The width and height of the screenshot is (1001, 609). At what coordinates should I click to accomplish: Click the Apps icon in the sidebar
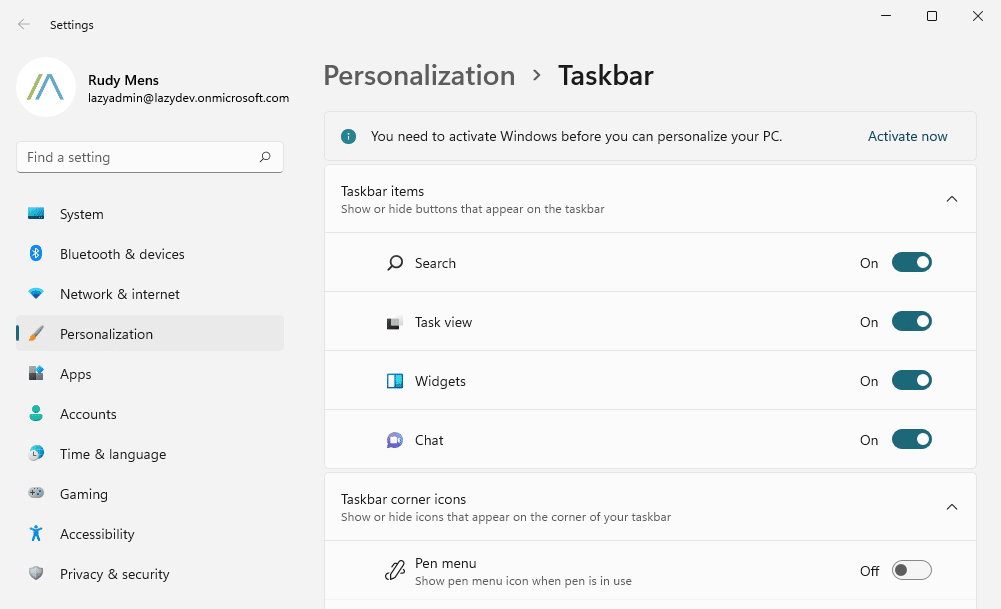coord(36,373)
